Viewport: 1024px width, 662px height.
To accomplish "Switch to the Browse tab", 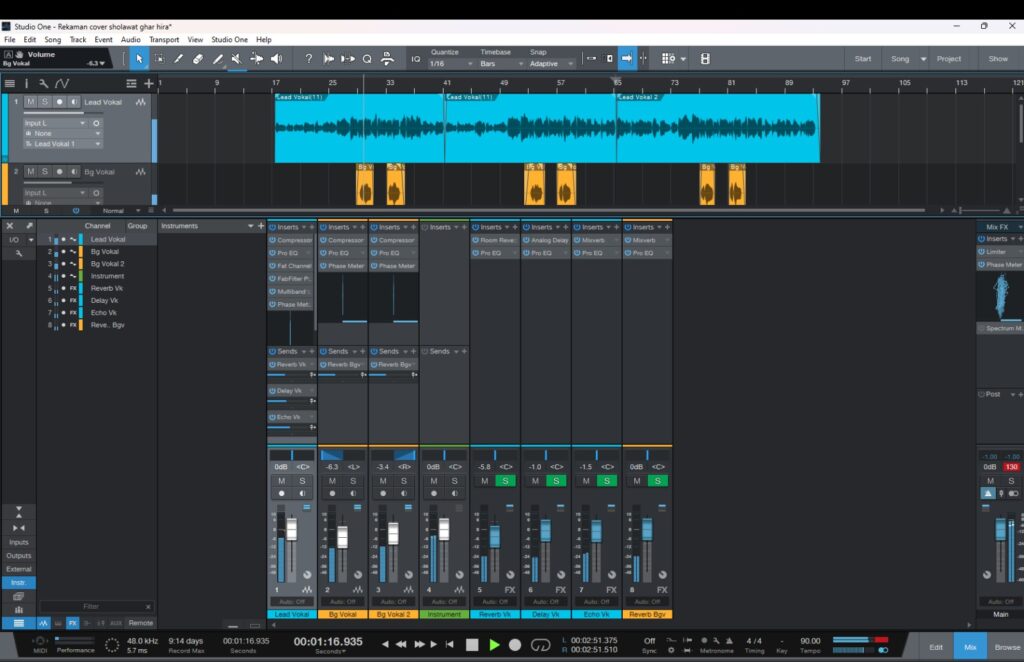I will [1006, 647].
